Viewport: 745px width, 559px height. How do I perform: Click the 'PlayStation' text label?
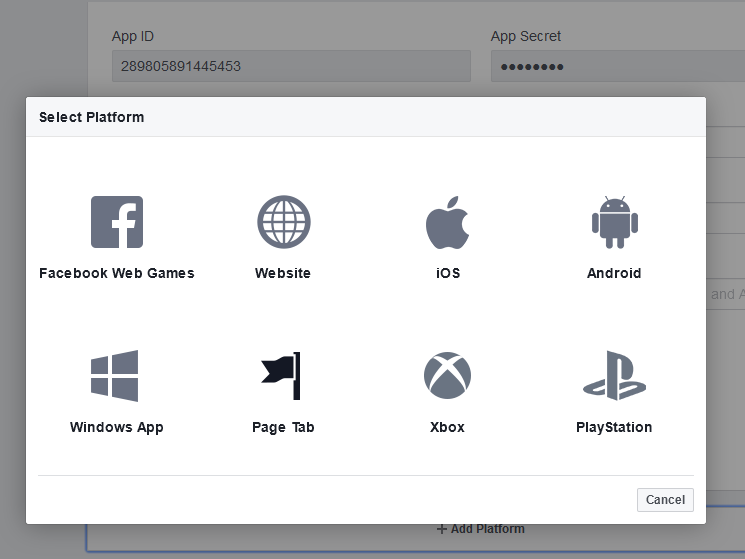(614, 427)
